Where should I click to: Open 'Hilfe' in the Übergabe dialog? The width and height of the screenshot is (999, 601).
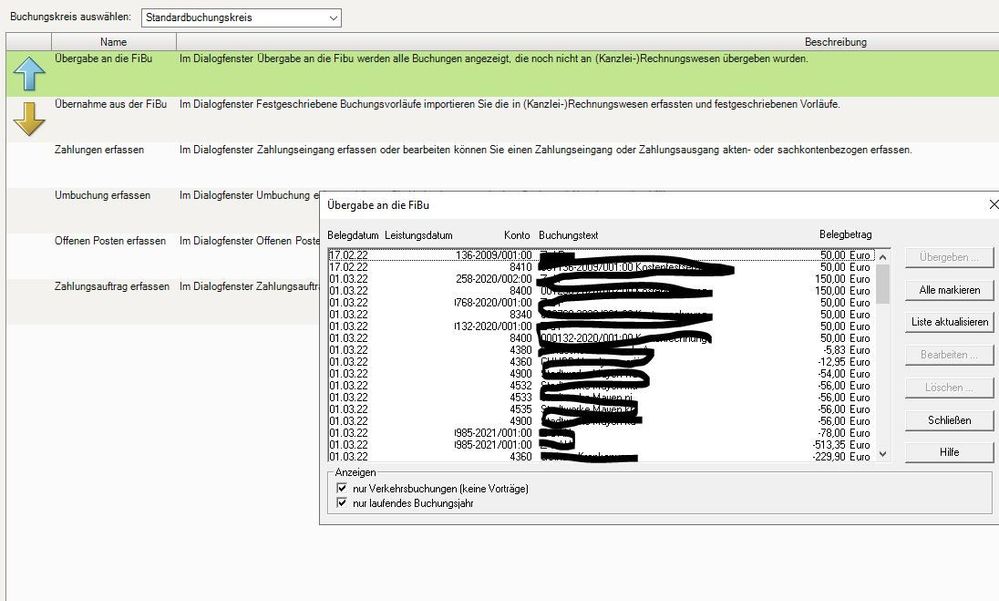point(949,452)
